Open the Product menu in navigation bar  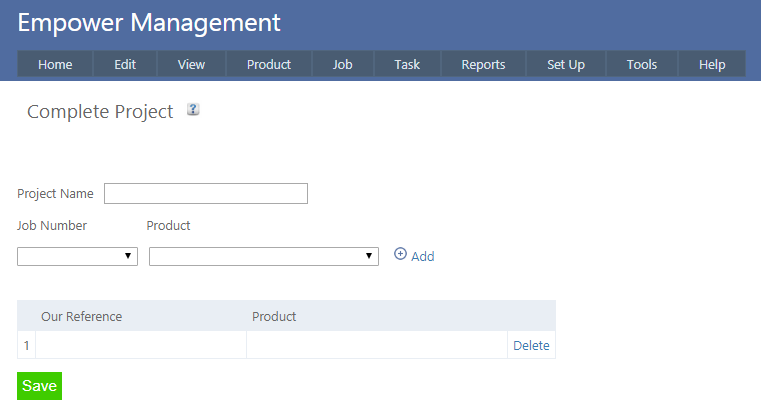[269, 64]
